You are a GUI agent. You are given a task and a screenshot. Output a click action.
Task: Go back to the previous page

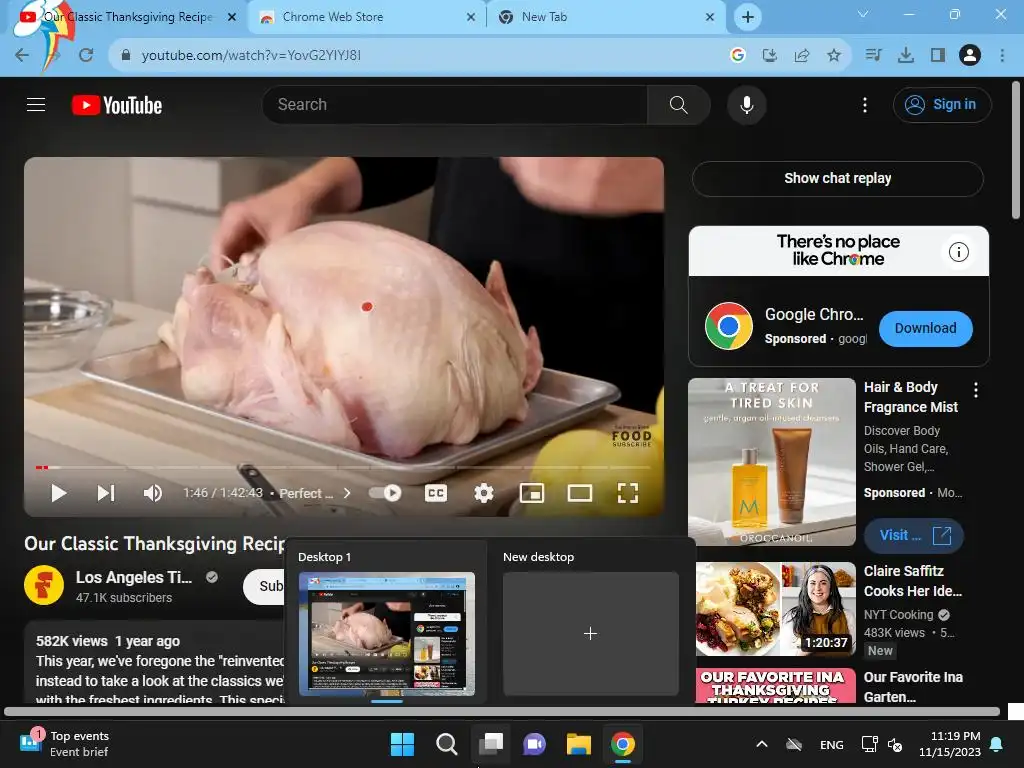22,55
